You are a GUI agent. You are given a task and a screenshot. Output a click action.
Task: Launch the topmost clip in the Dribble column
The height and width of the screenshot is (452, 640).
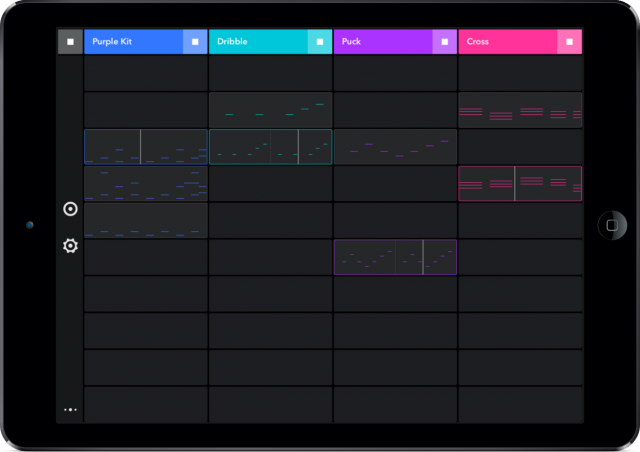270,110
